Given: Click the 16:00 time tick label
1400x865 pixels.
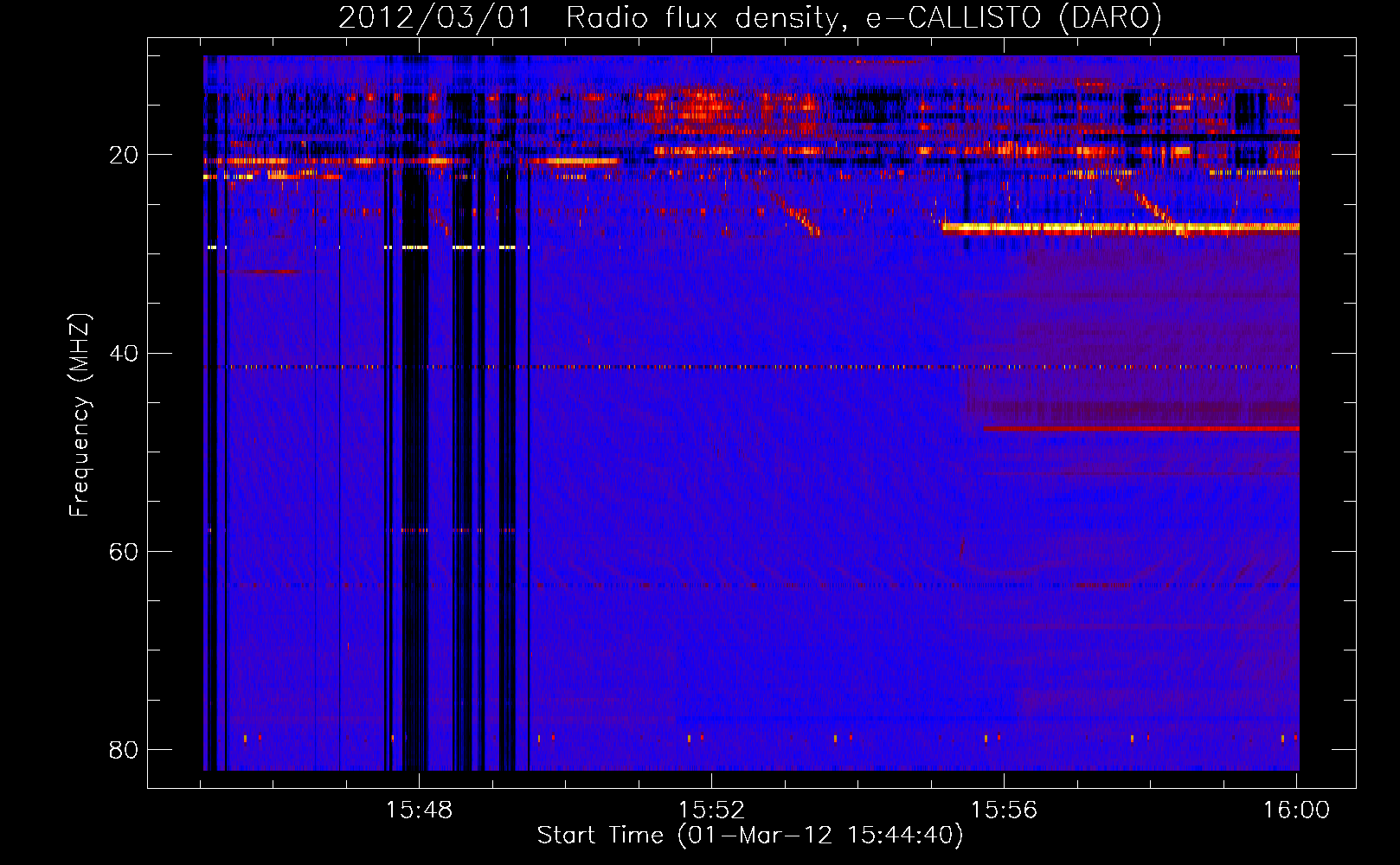Looking at the screenshot, I should tap(1296, 811).
